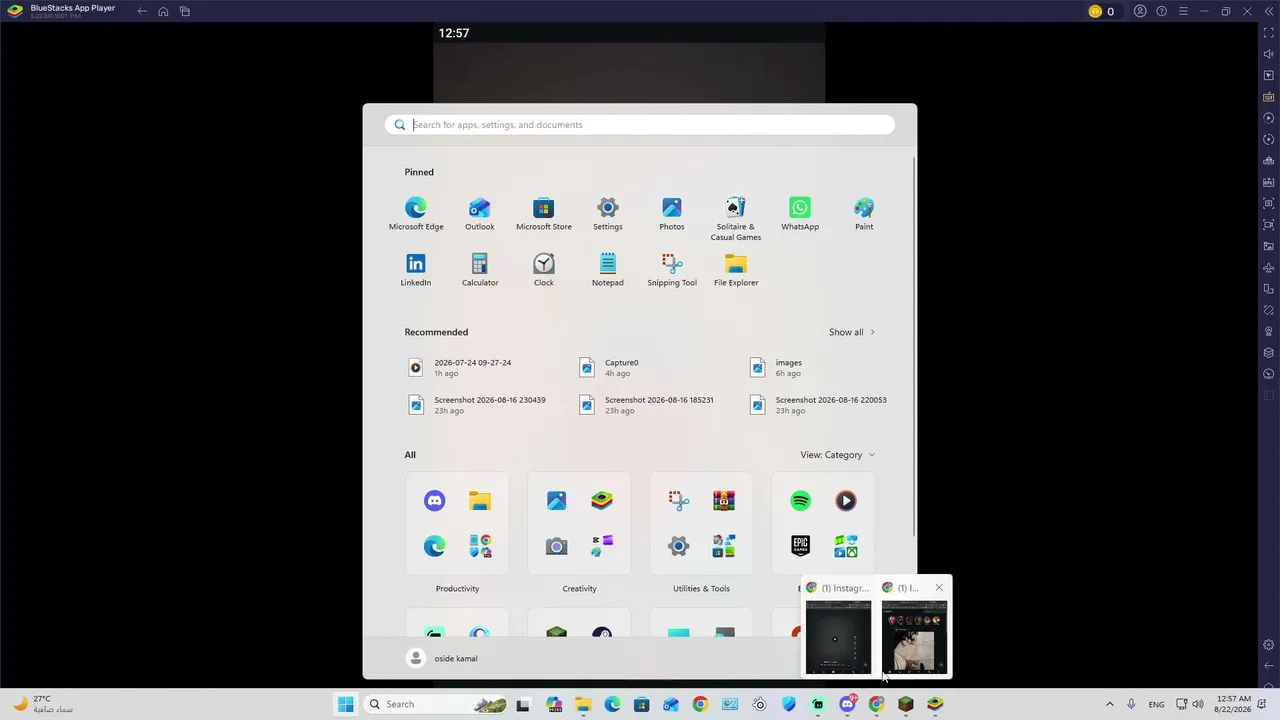Open the Creativity category folder label

[x=579, y=589]
